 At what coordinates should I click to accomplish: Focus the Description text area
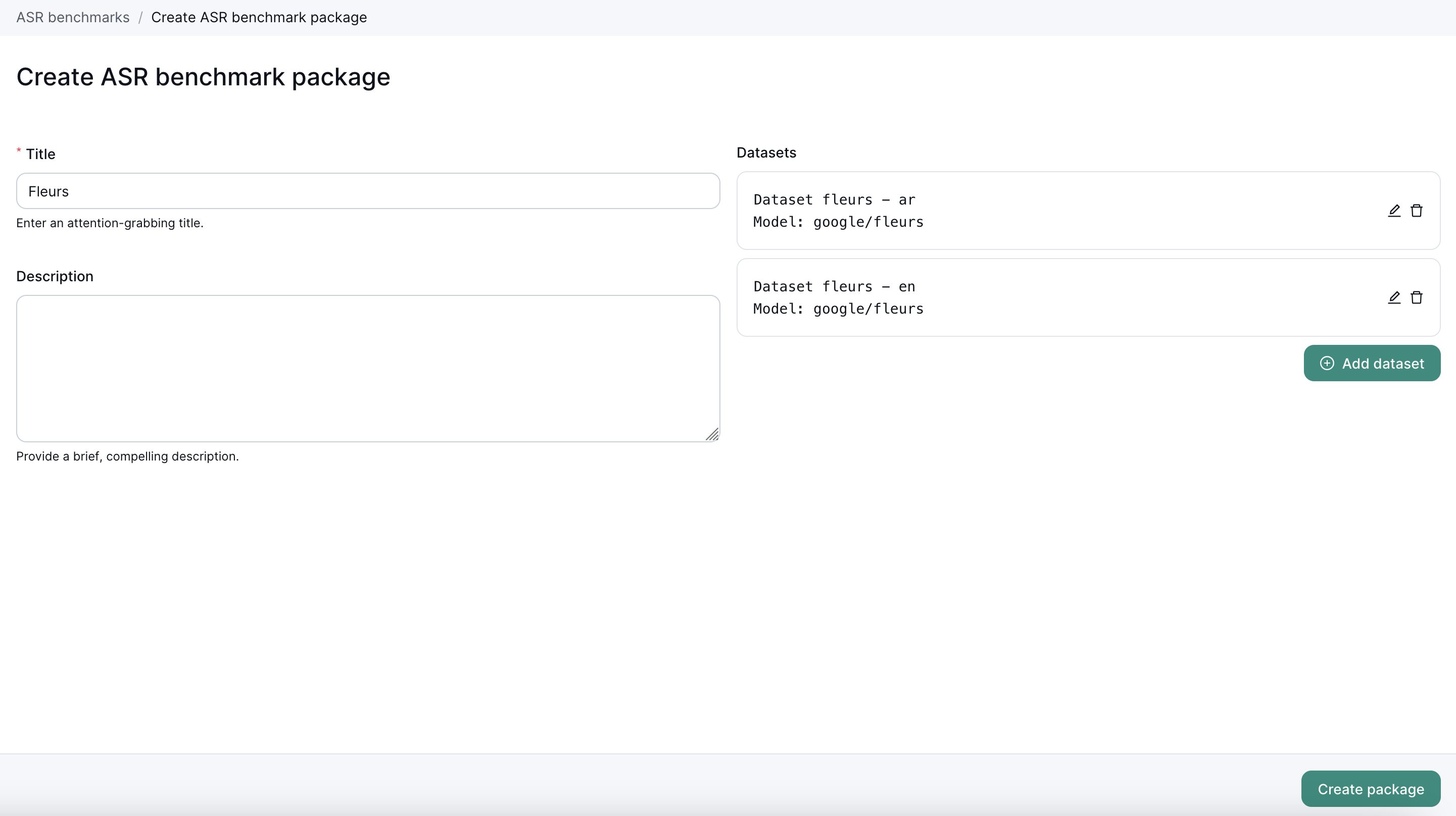[x=367, y=369]
